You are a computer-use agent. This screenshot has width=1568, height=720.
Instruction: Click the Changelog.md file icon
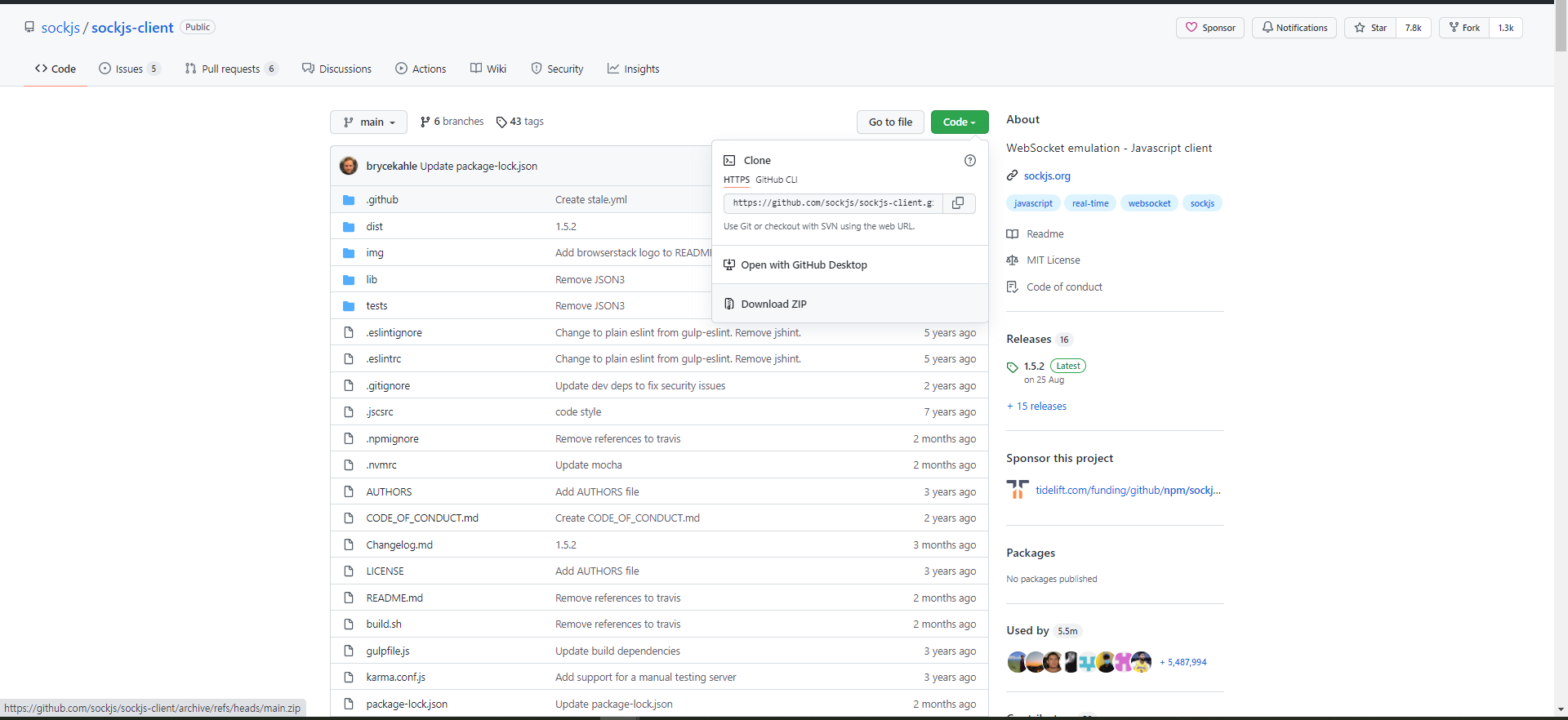[349, 544]
